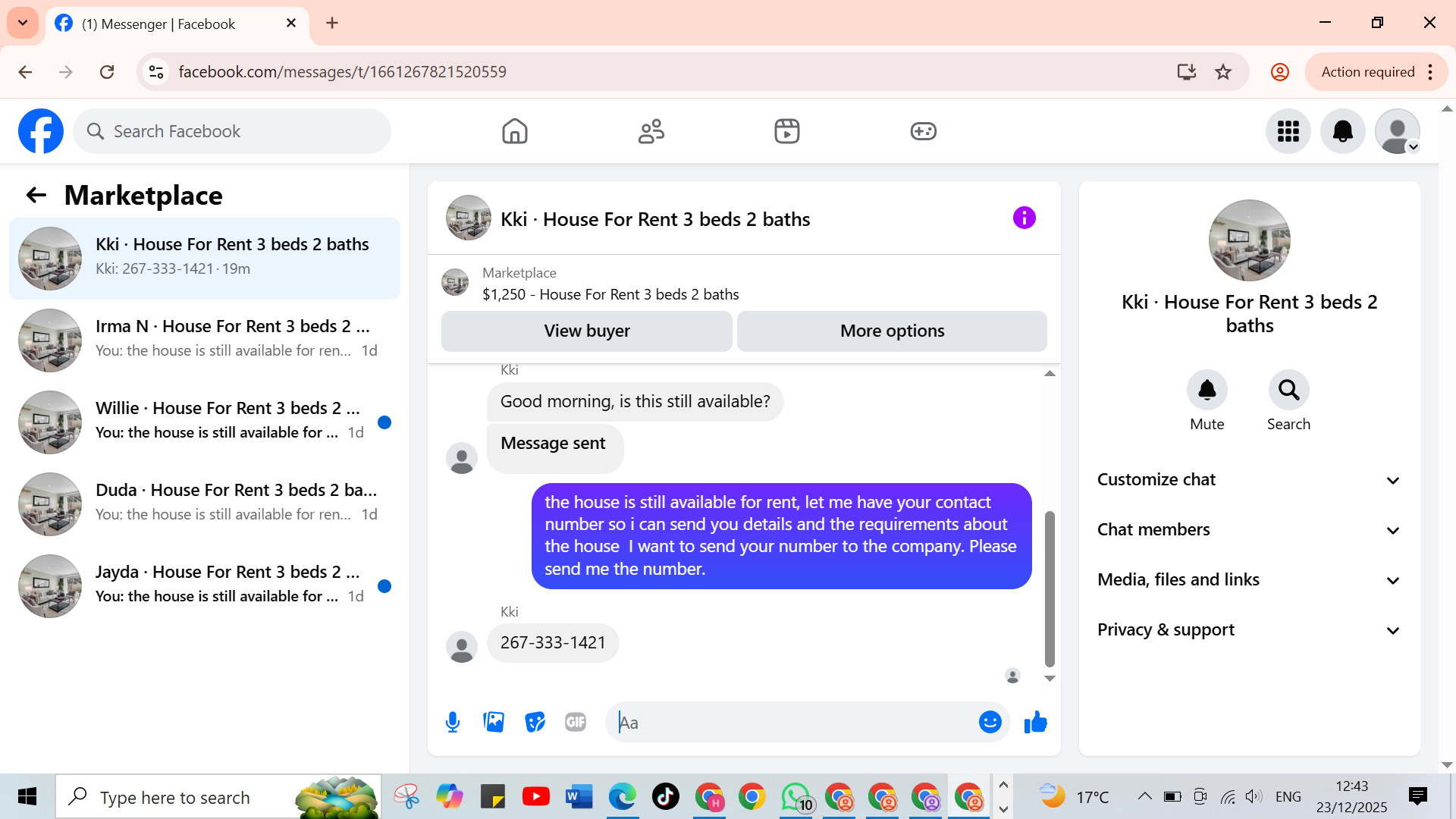1456x819 pixels.
Task: Open the sticker picker icon
Action: (535, 722)
